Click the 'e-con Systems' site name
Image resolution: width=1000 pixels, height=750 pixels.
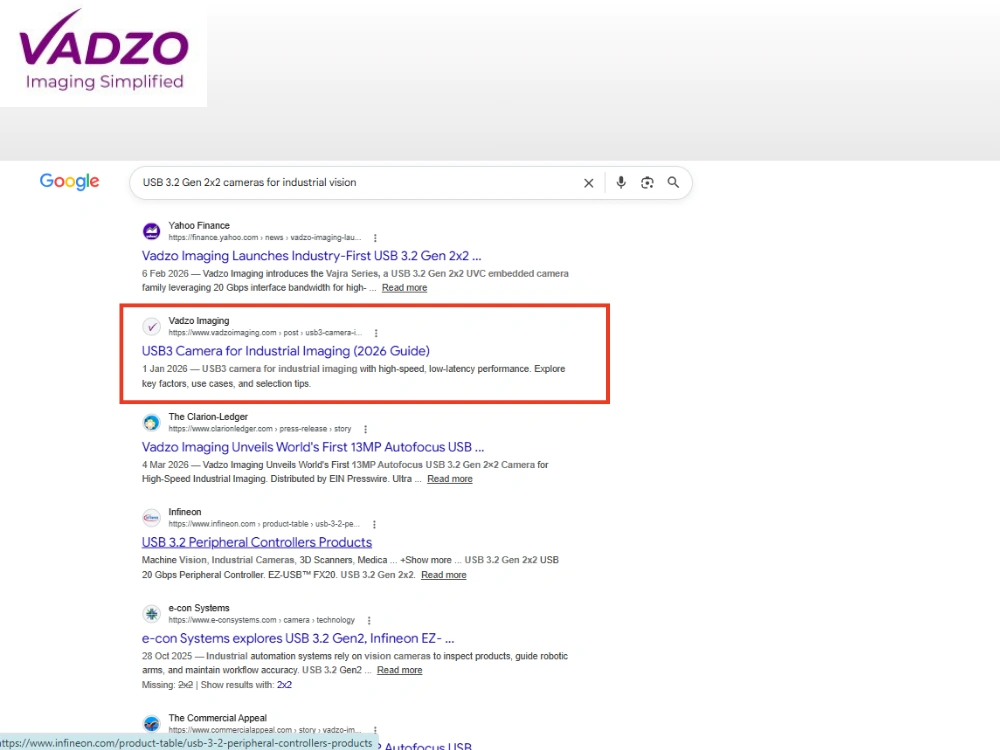click(x=198, y=608)
